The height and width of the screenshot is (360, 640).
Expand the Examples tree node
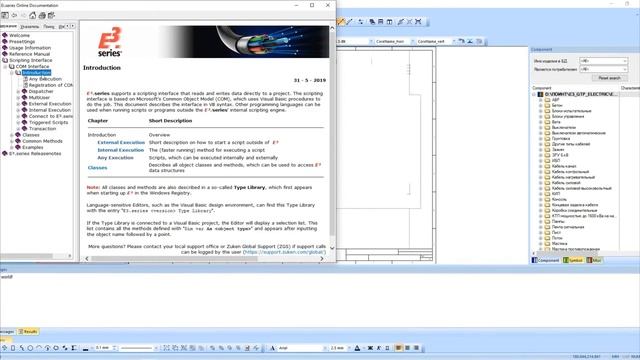pos(12,147)
